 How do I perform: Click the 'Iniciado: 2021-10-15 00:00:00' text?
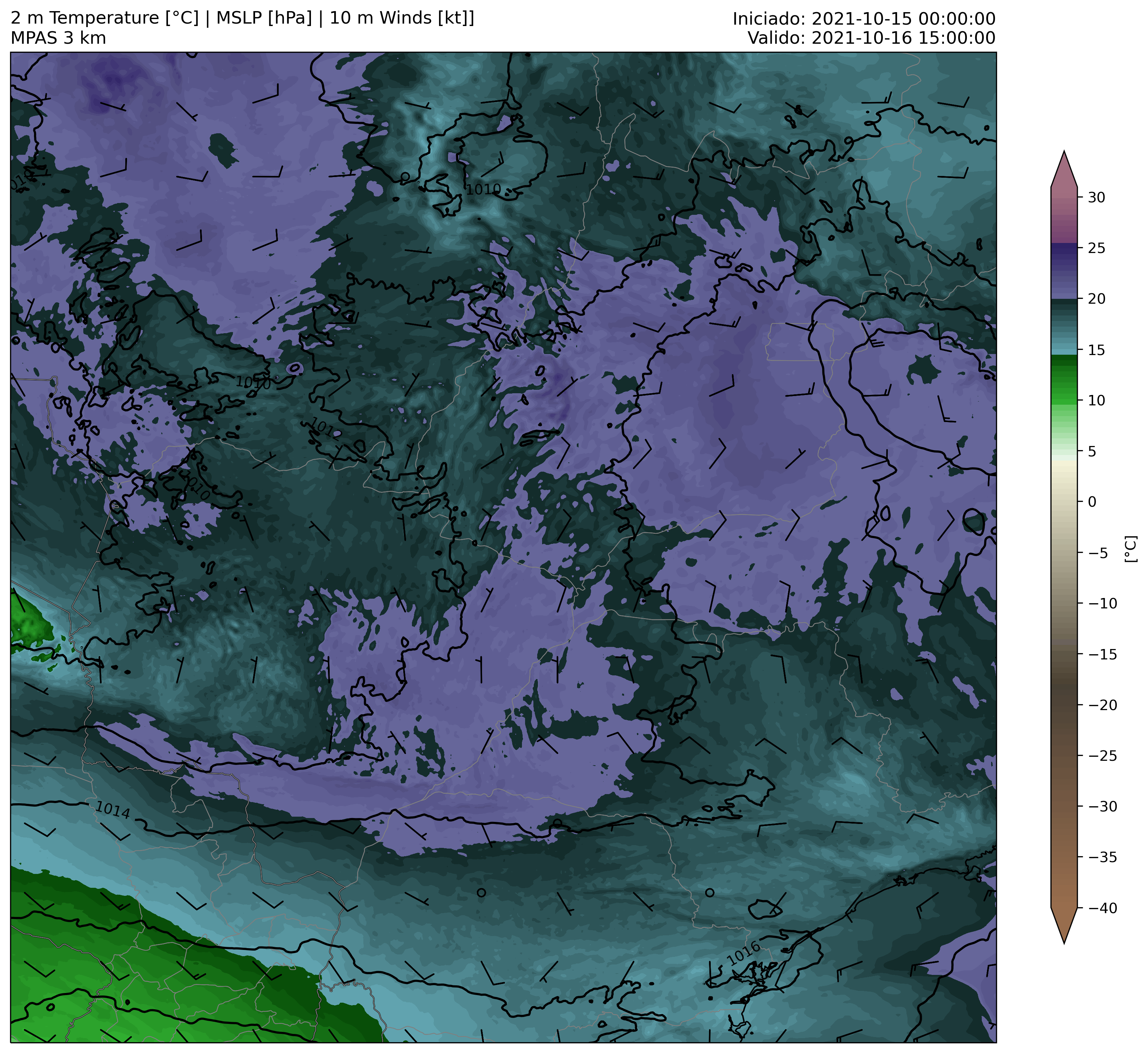point(864,19)
